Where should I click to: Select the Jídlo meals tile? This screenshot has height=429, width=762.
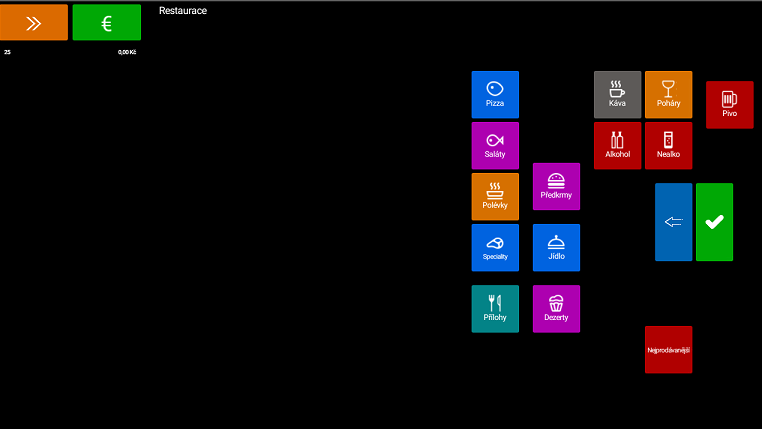[x=556, y=248]
